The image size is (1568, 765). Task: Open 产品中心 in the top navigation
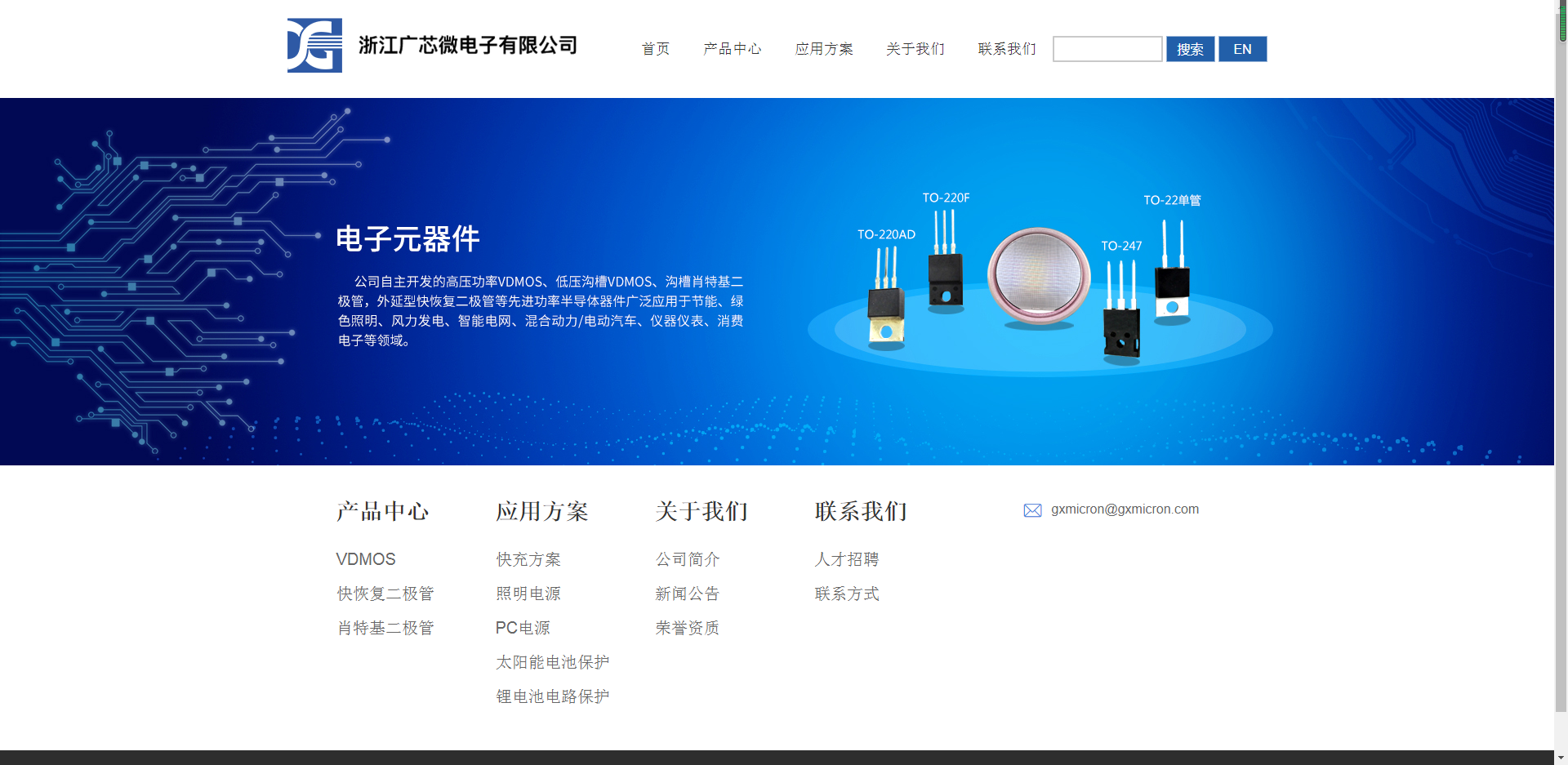[x=733, y=49]
